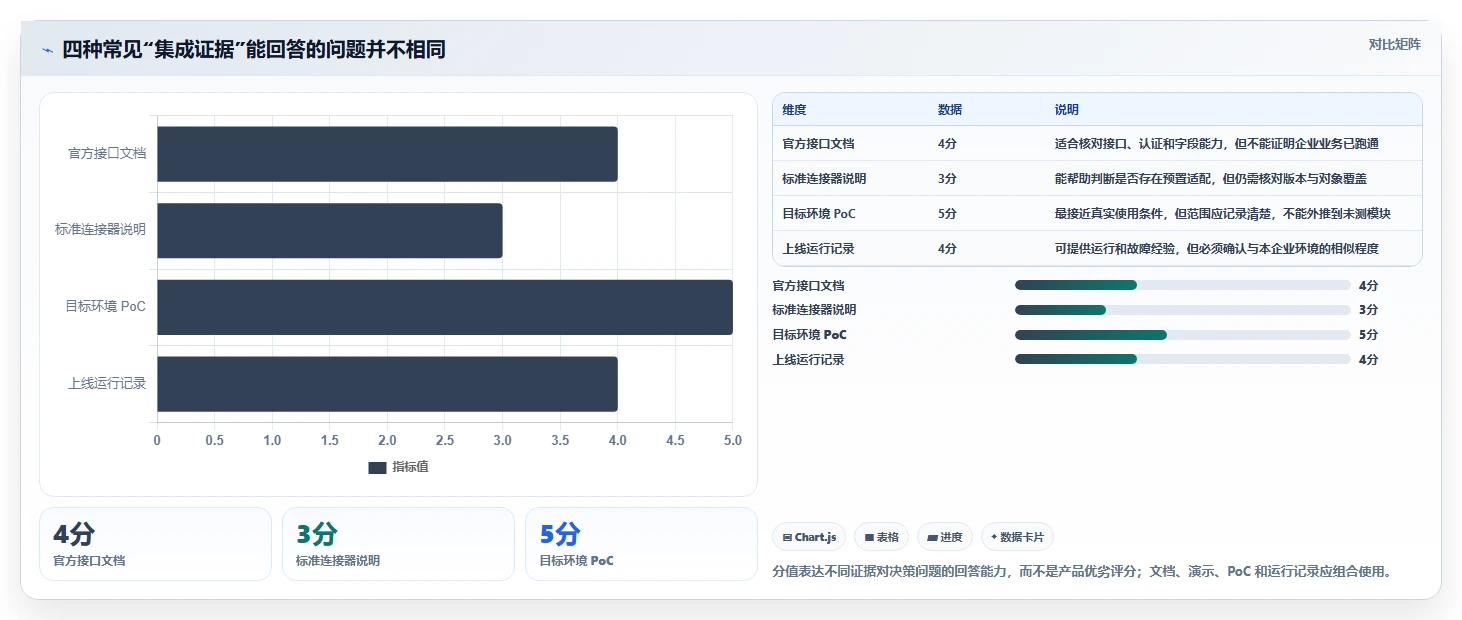The width and height of the screenshot is (1462, 620).
Task: Click the 指标值 legend label
Action: [x=410, y=467]
